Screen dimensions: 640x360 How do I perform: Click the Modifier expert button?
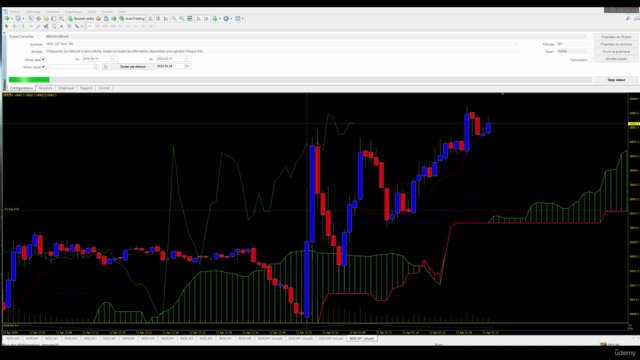616,59
